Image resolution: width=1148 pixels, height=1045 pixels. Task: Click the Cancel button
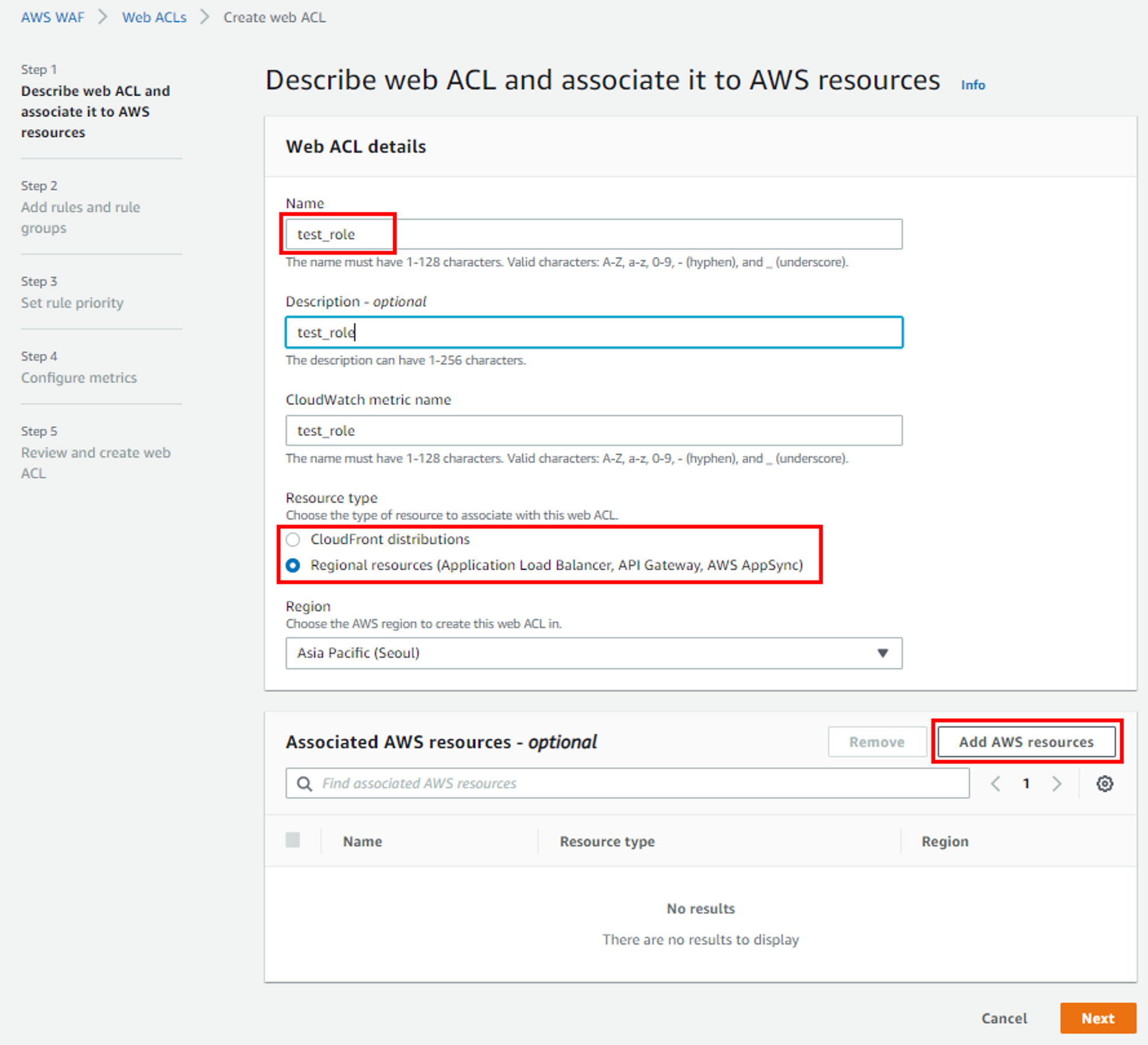point(1004,1019)
